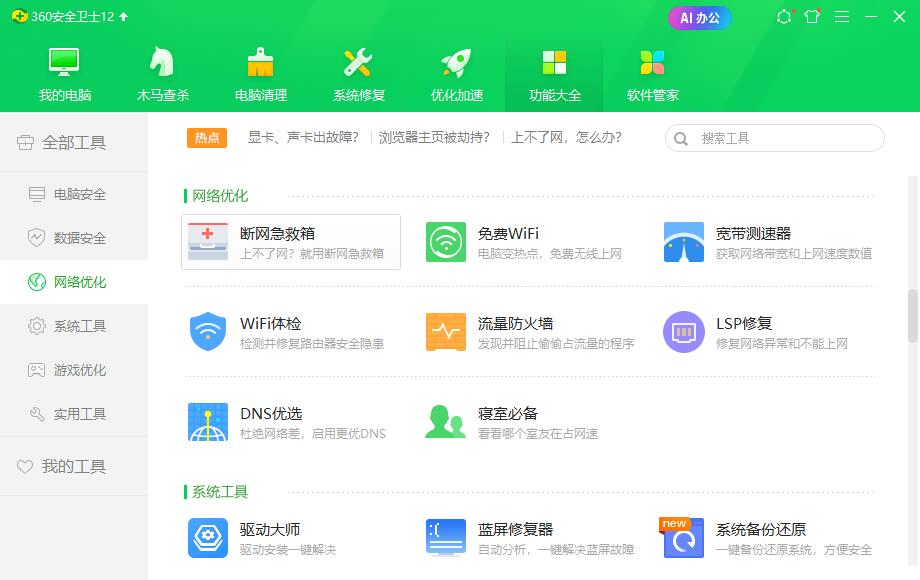Launch 蓝屏修复器 blue screen icon

click(x=446, y=537)
